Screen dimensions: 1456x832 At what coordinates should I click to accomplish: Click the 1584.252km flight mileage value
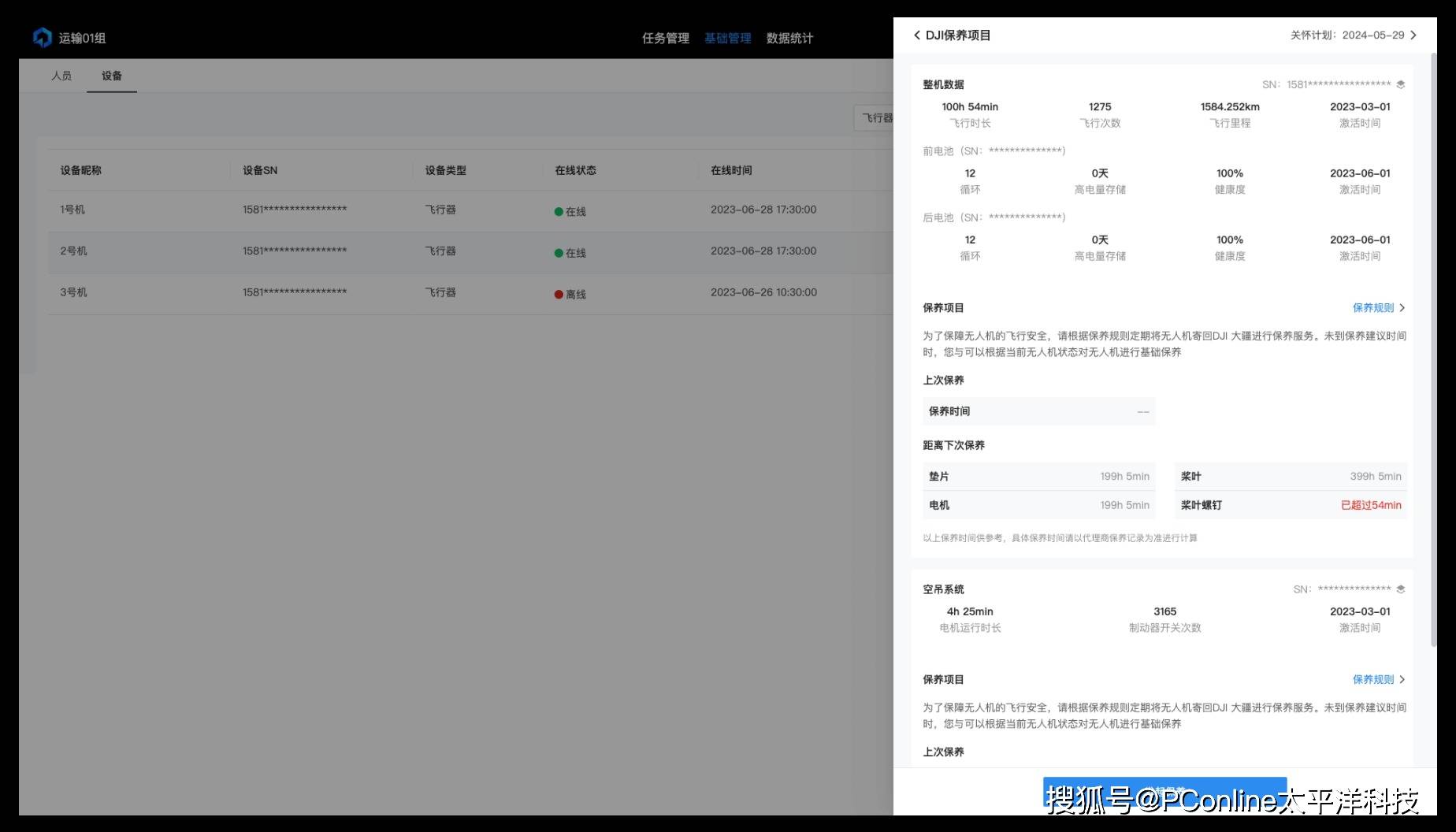(x=1230, y=107)
